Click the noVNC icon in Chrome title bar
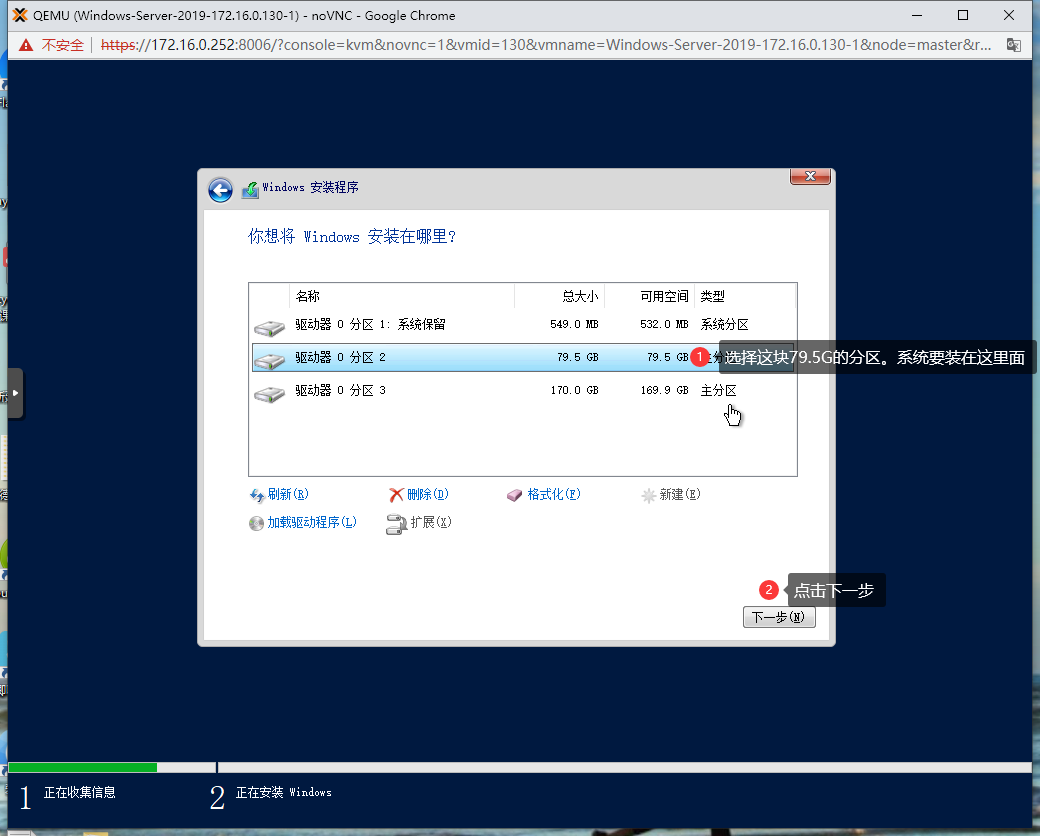Screen dimensions: 1040x836 (x=20, y=15)
